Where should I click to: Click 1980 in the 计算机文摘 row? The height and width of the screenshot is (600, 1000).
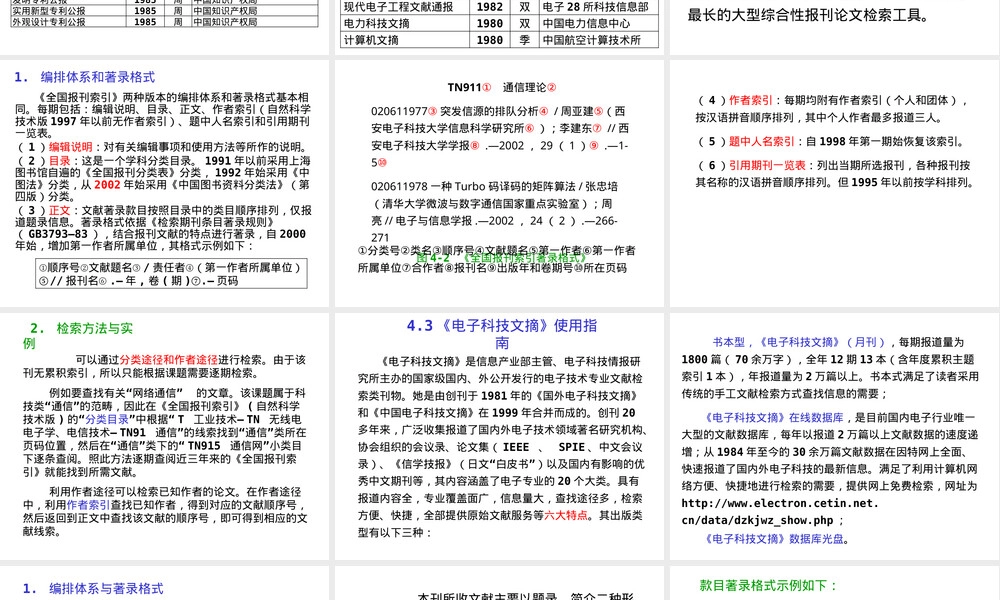(x=489, y=40)
